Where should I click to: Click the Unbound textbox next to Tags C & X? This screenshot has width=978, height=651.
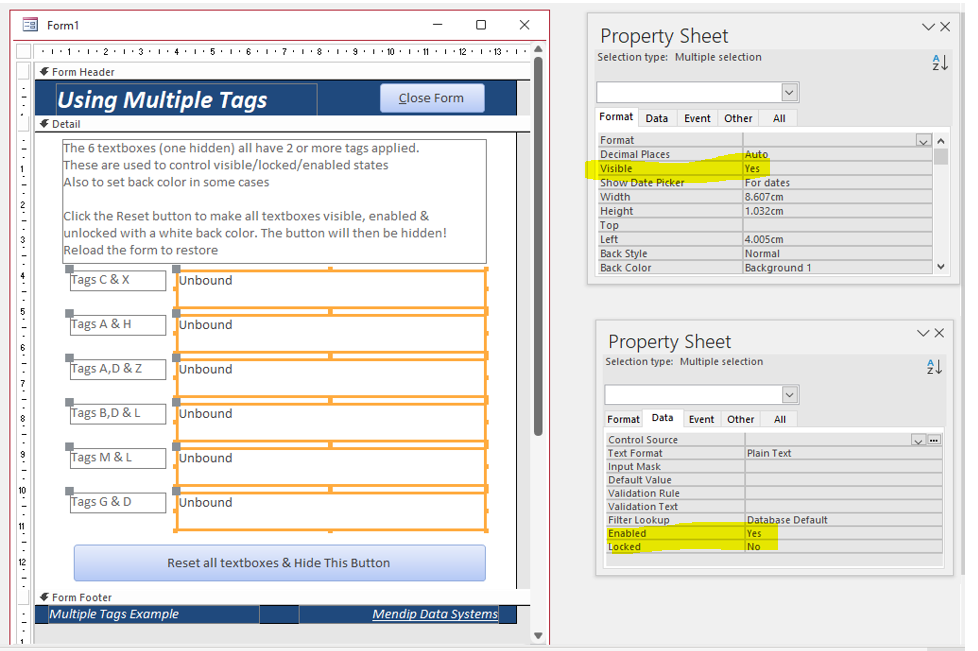(331, 289)
